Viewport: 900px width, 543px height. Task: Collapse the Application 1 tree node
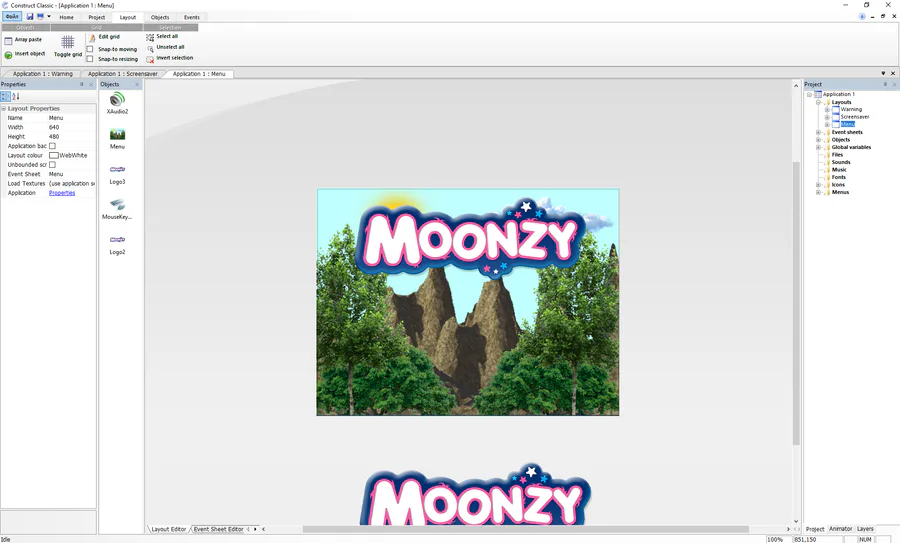[809, 95]
